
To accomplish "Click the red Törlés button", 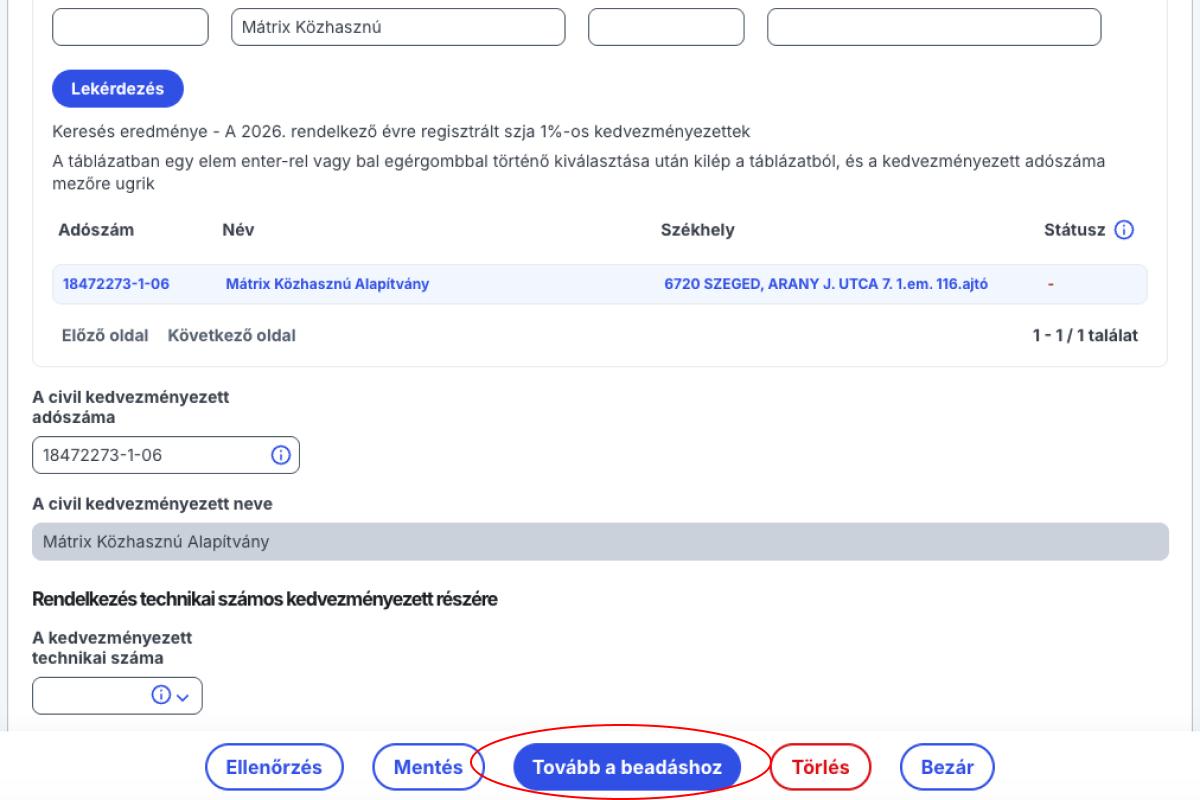I will [820, 767].
